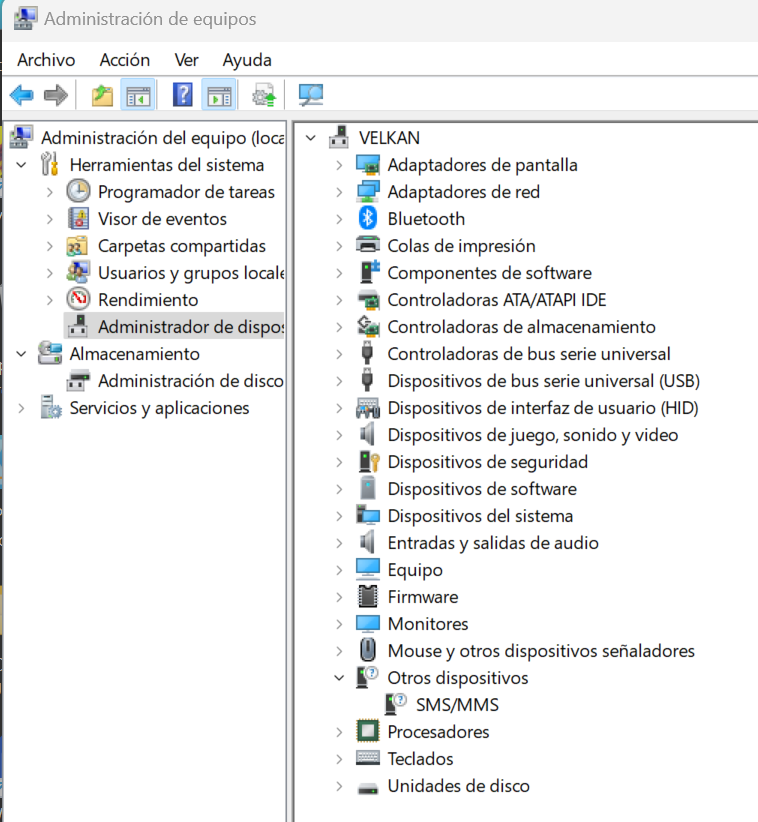Open the Archivo menu

46,60
